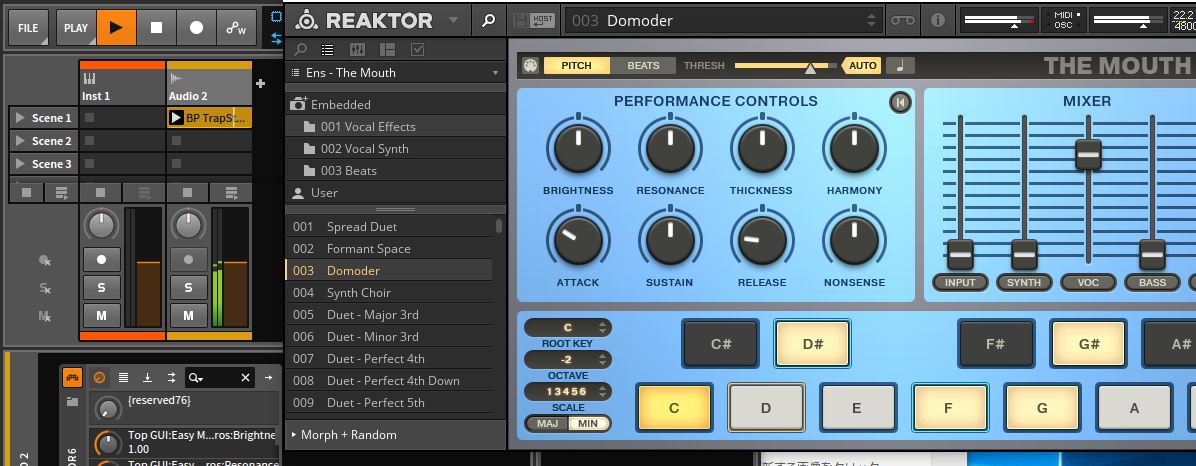
Task: Click the THRESH slider
Action: point(786,66)
